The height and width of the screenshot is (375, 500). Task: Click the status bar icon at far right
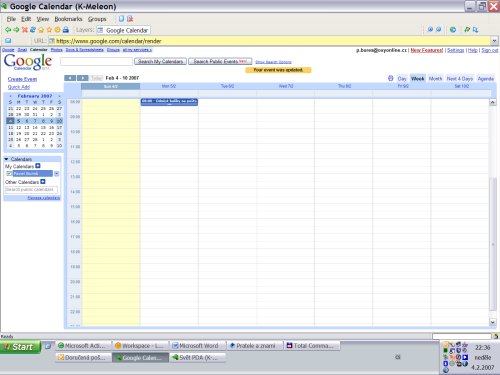click(496, 336)
